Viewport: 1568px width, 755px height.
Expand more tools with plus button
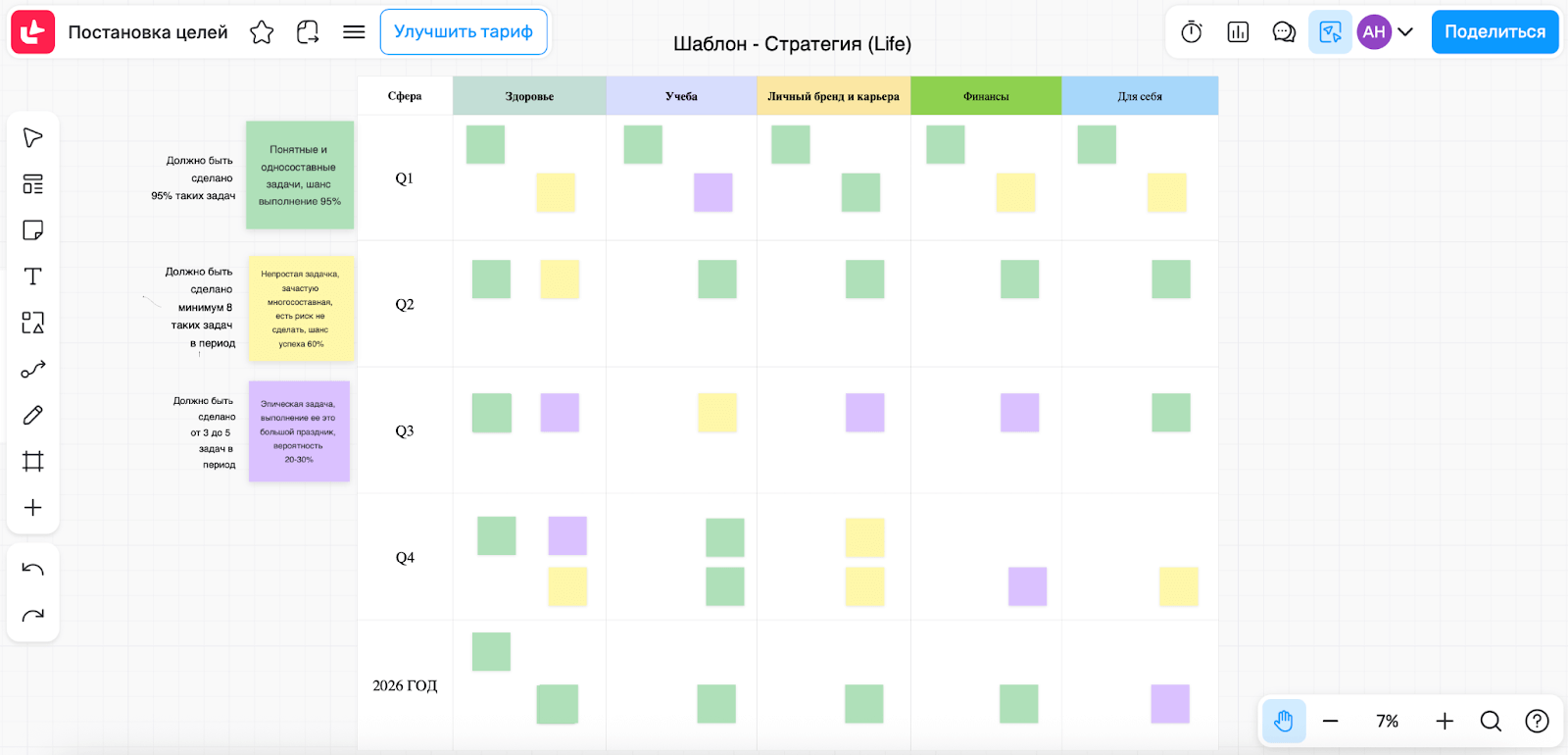(x=32, y=508)
